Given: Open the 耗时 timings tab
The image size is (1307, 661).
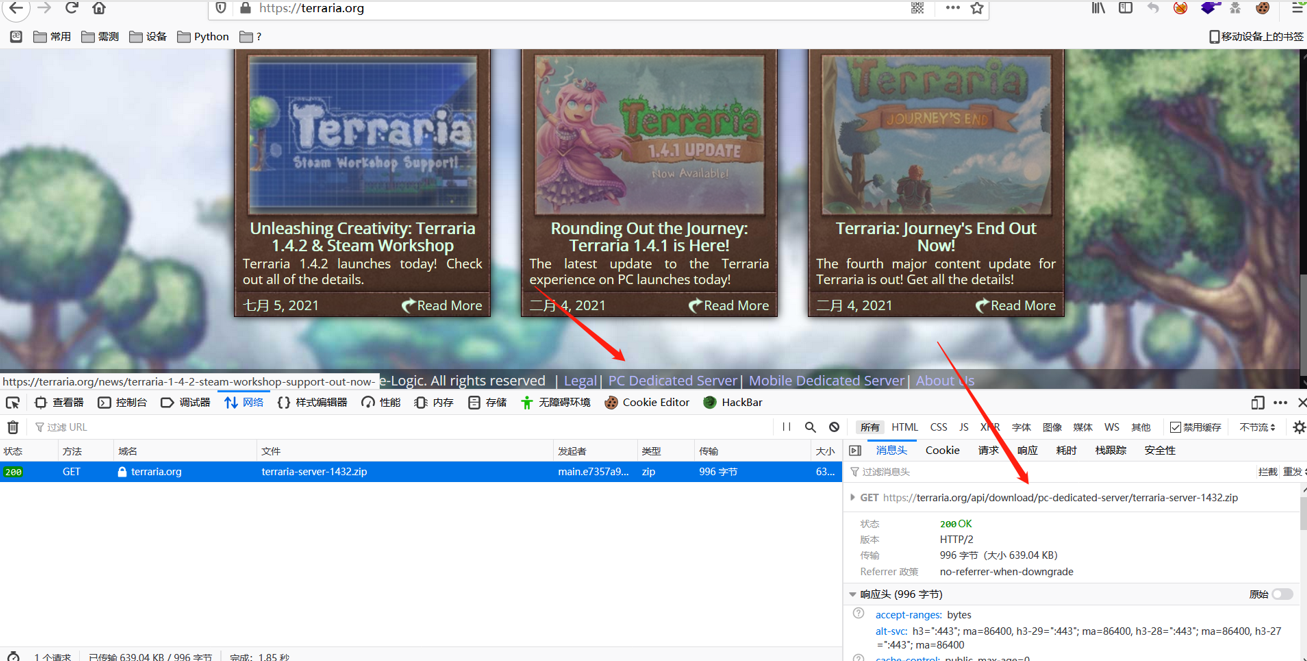Looking at the screenshot, I should coord(1066,451).
